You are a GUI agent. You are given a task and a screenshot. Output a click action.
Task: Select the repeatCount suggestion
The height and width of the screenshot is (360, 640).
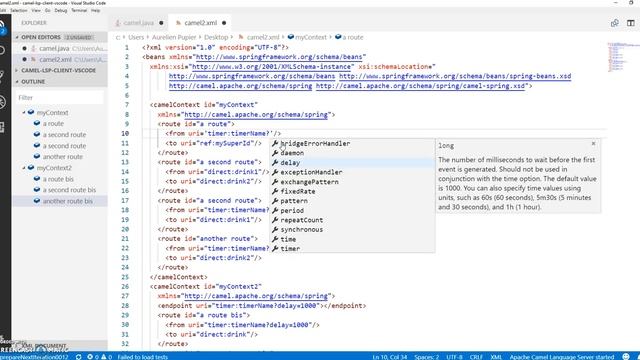click(x=352, y=220)
